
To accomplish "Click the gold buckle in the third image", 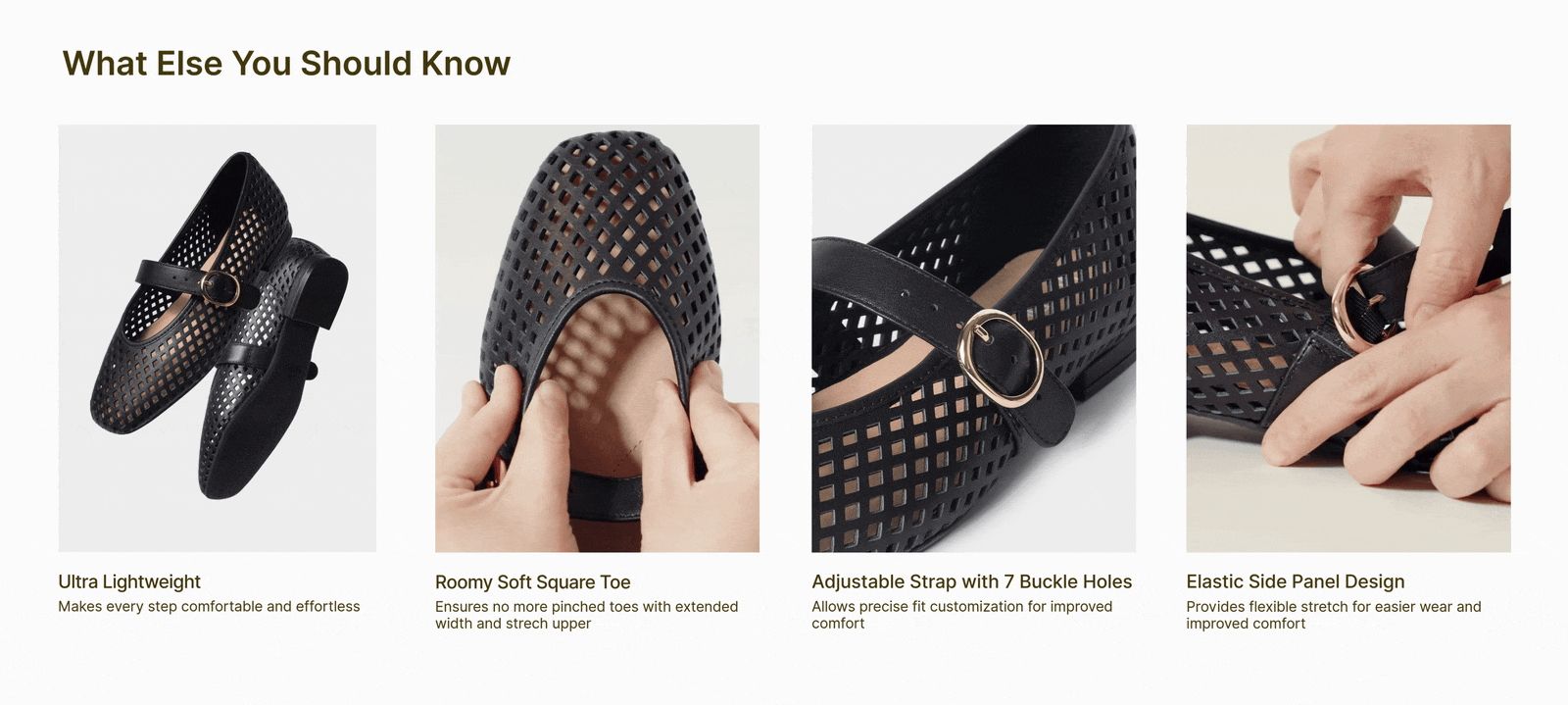I will point(1001,358).
